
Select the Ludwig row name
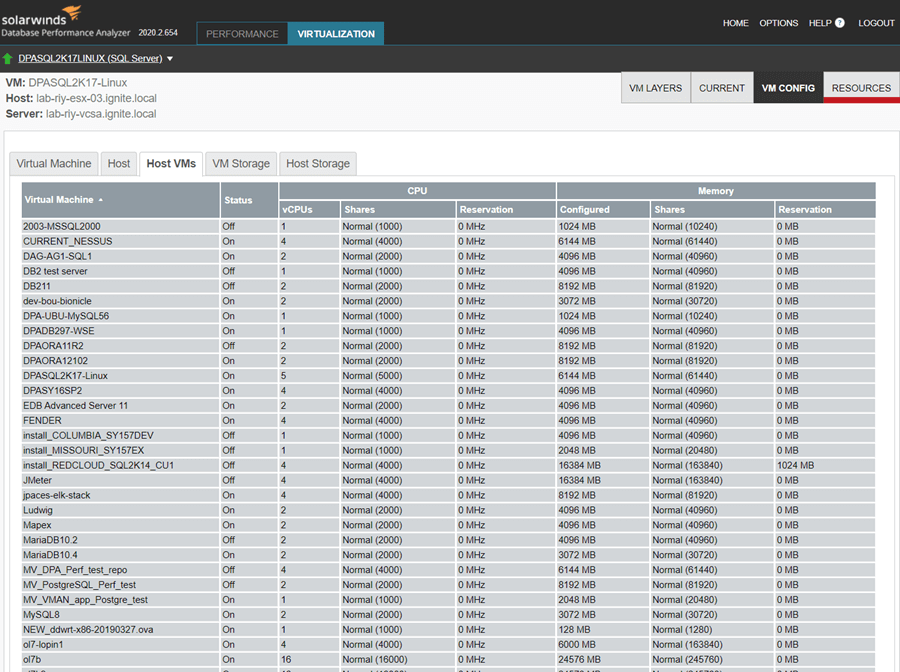(x=38, y=510)
